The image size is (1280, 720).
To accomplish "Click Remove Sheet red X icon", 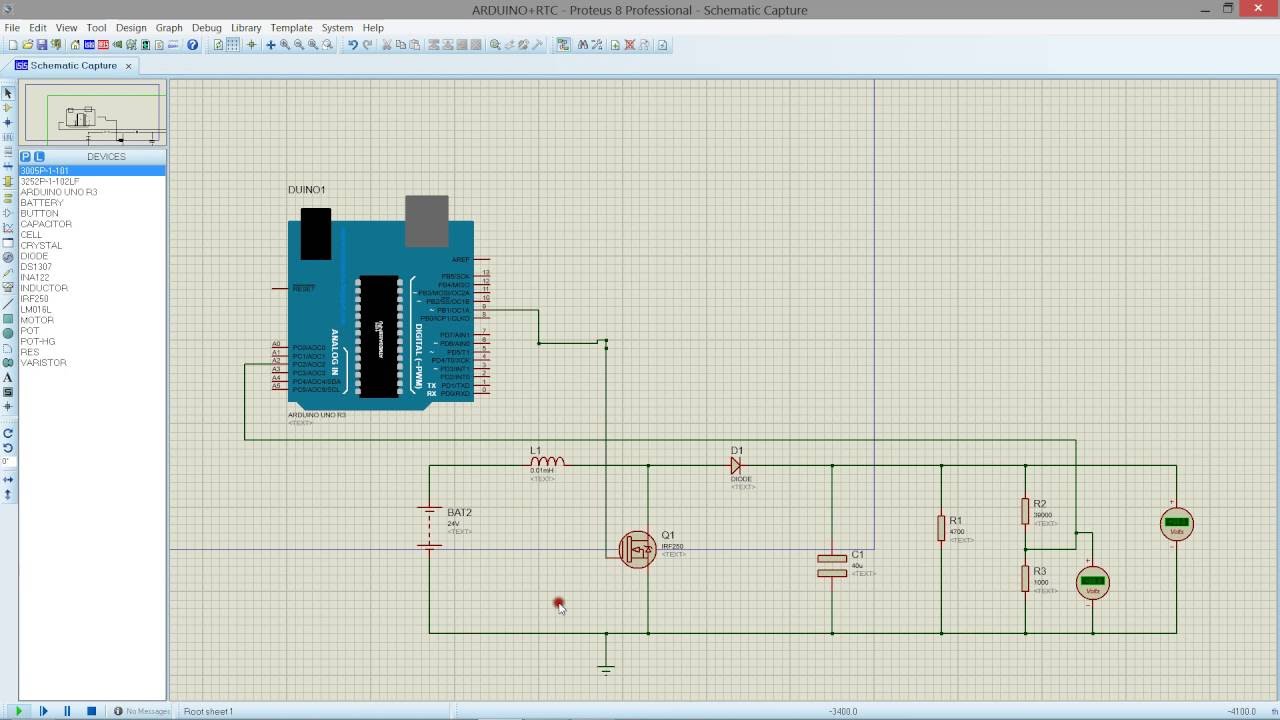I will coord(630,45).
